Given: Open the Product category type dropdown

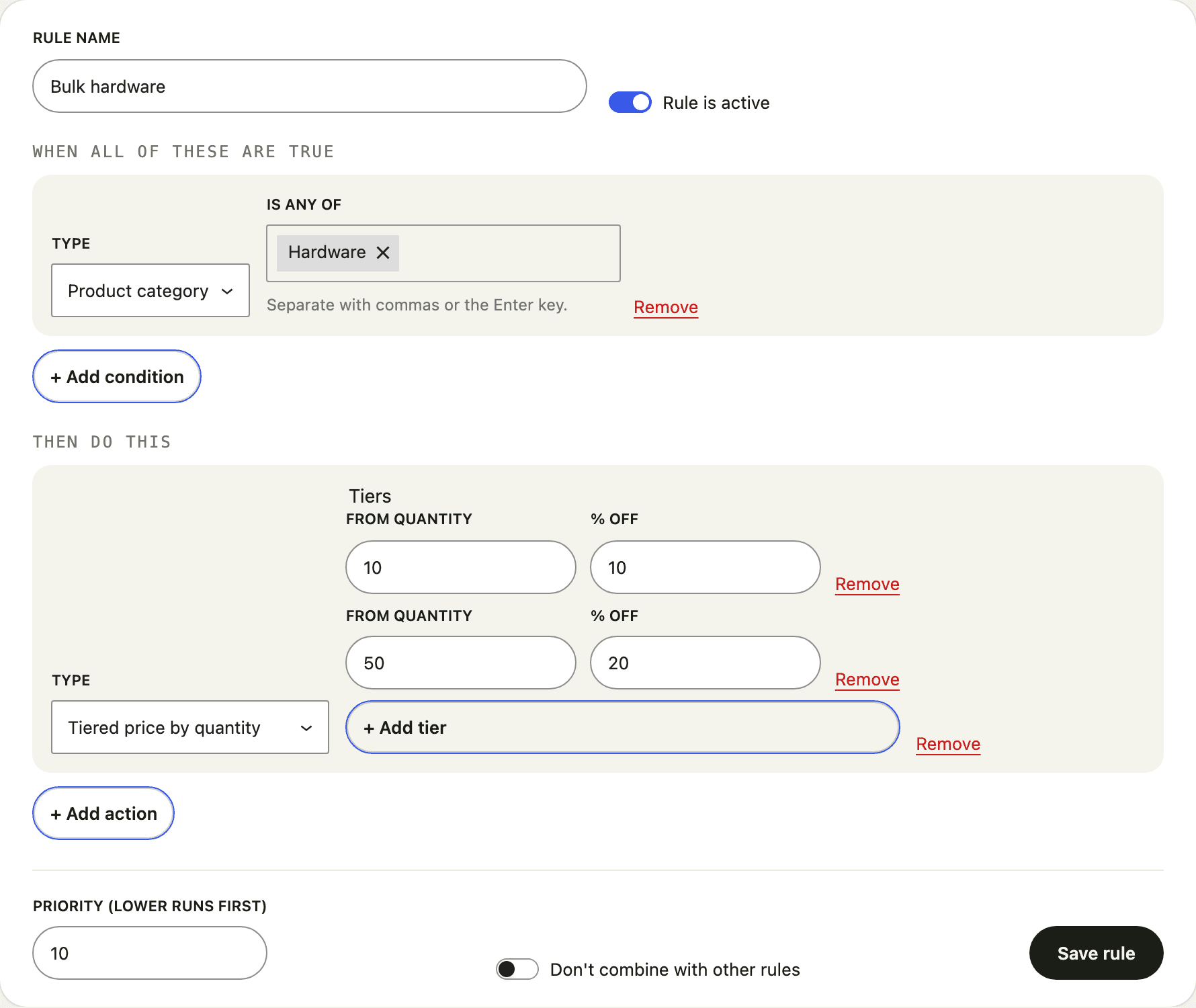Looking at the screenshot, I should tap(151, 290).
